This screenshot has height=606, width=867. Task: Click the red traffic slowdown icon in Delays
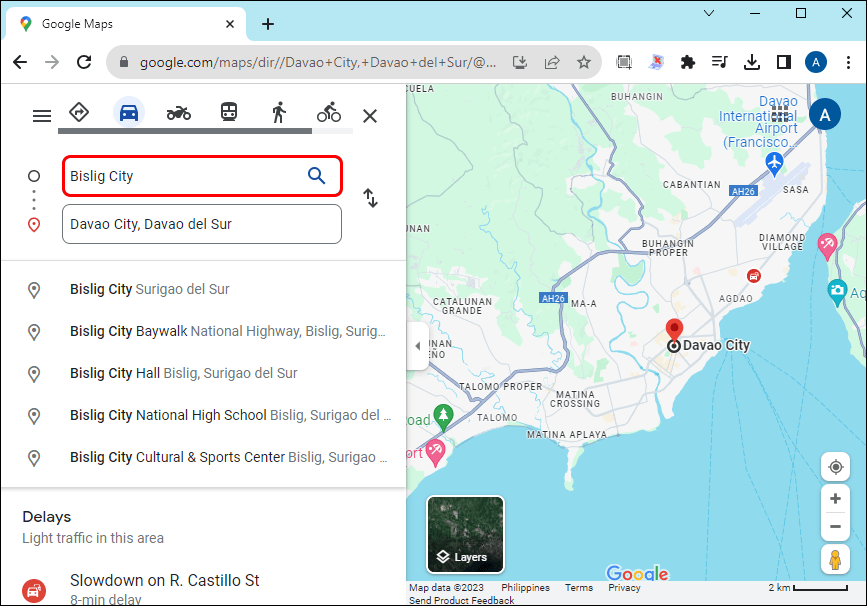(34, 591)
